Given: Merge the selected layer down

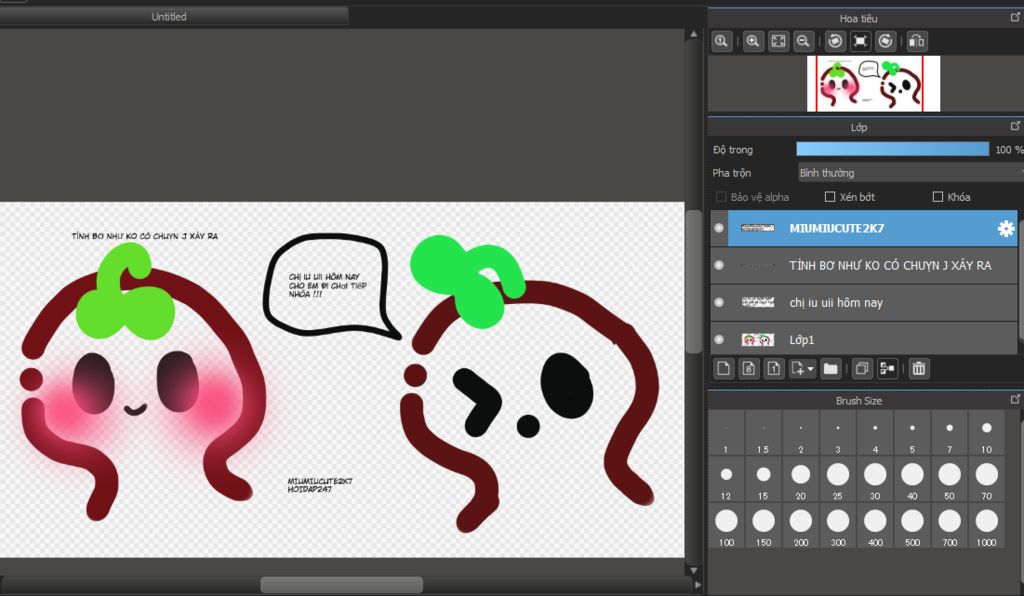Looking at the screenshot, I should pyautogui.click(x=888, y=369).
